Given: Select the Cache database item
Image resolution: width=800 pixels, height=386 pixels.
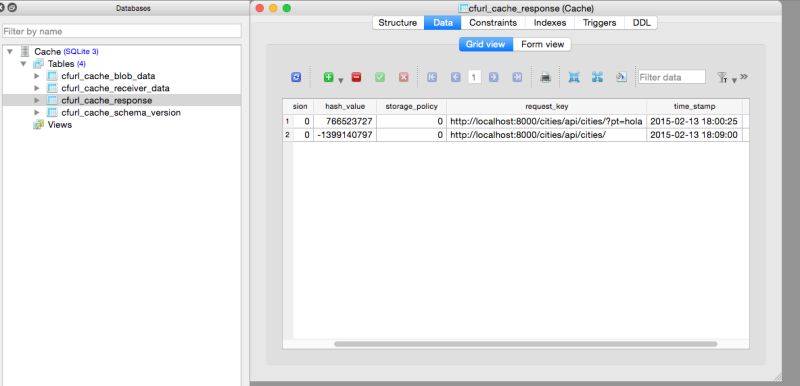Looking at the screenshot, I should tap(47, 52).
